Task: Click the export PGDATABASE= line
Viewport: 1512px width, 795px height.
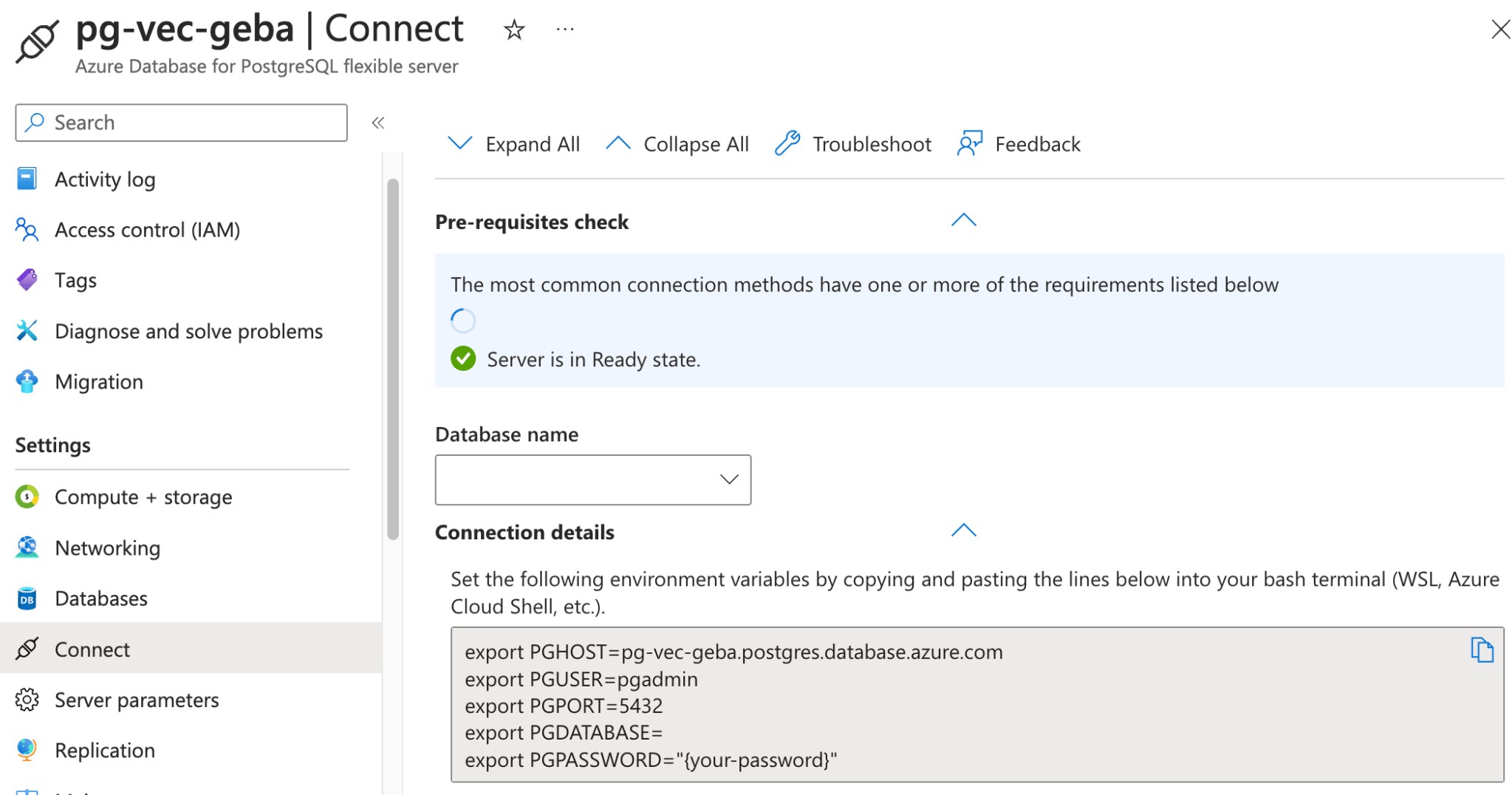Action: [564, 732]
